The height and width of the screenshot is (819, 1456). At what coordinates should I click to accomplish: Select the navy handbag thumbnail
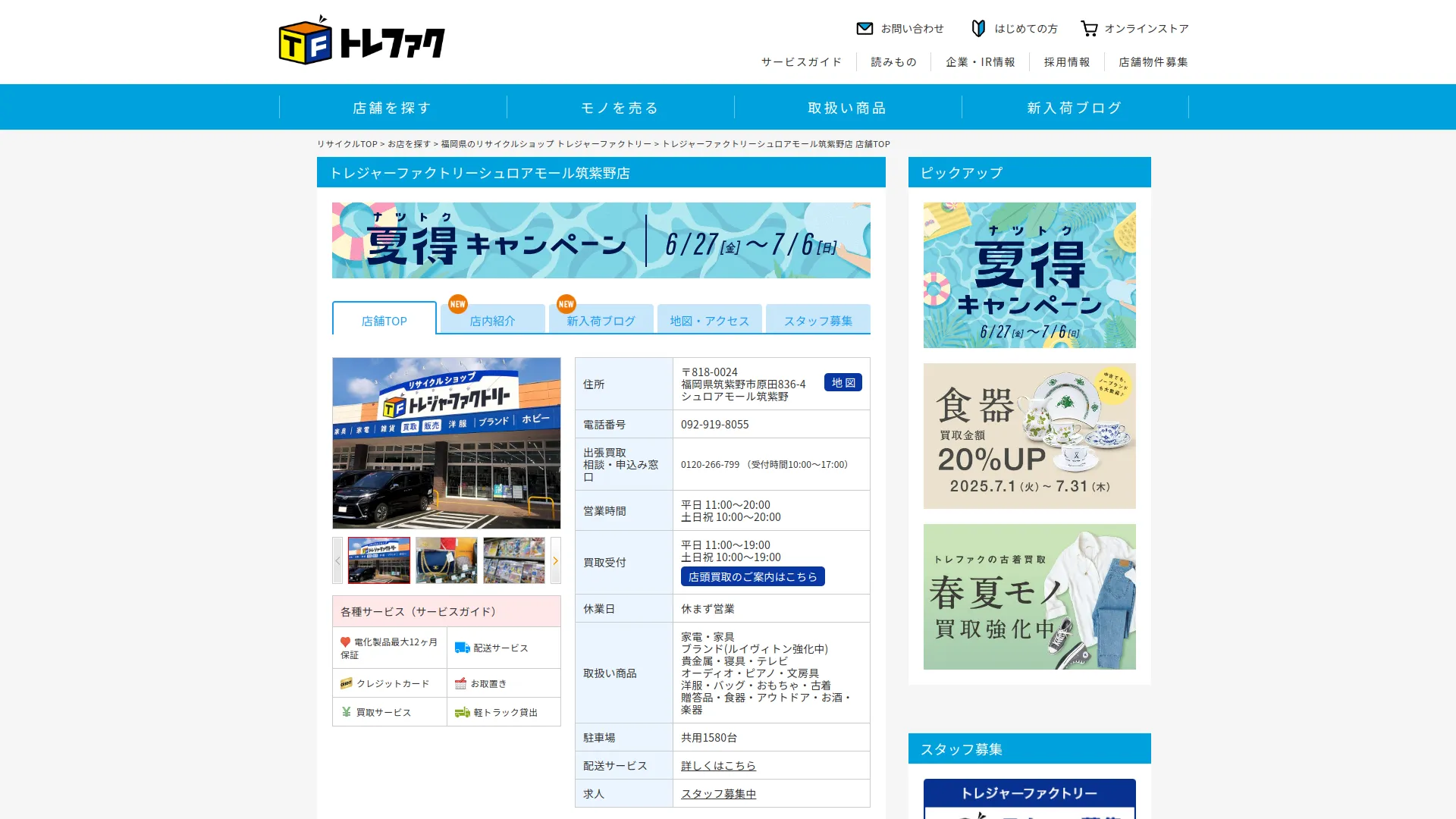click(447, 560)
